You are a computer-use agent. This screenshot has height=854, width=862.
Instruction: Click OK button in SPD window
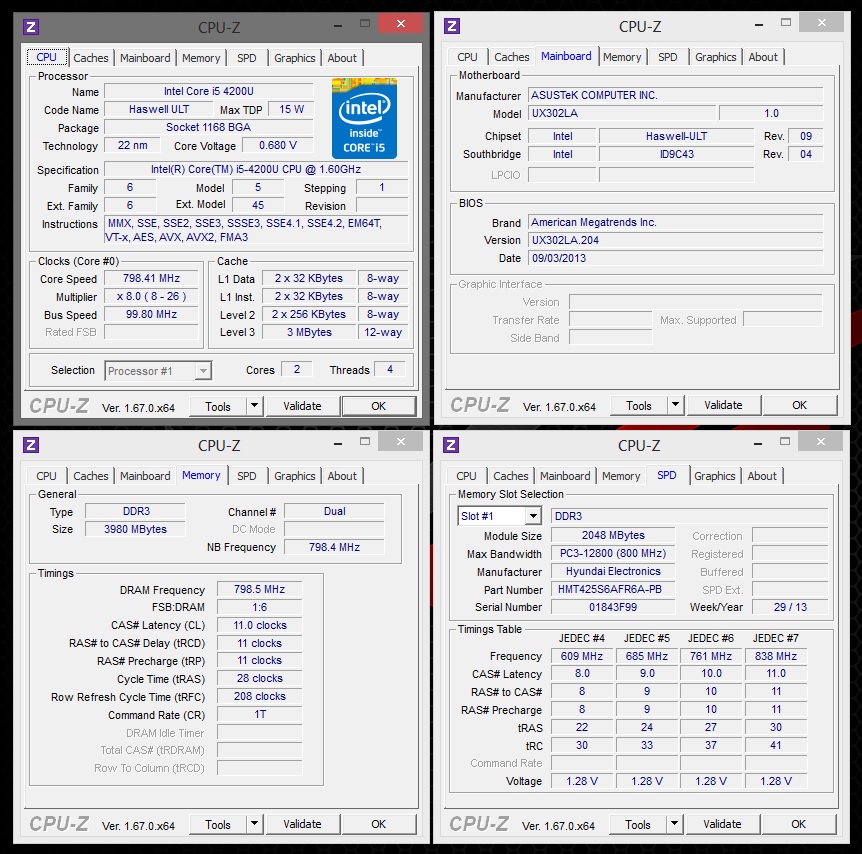pyautogui.click(x=799, y=824)
